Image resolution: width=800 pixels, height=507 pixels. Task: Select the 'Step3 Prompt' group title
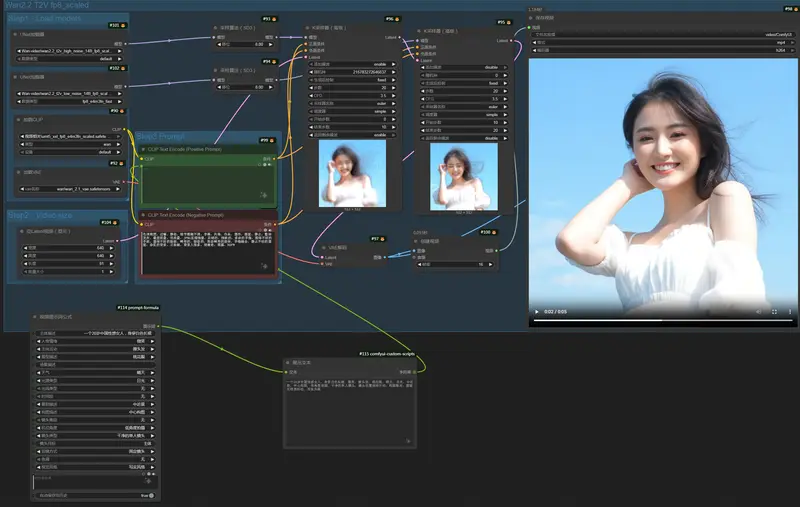pos(160,137)
